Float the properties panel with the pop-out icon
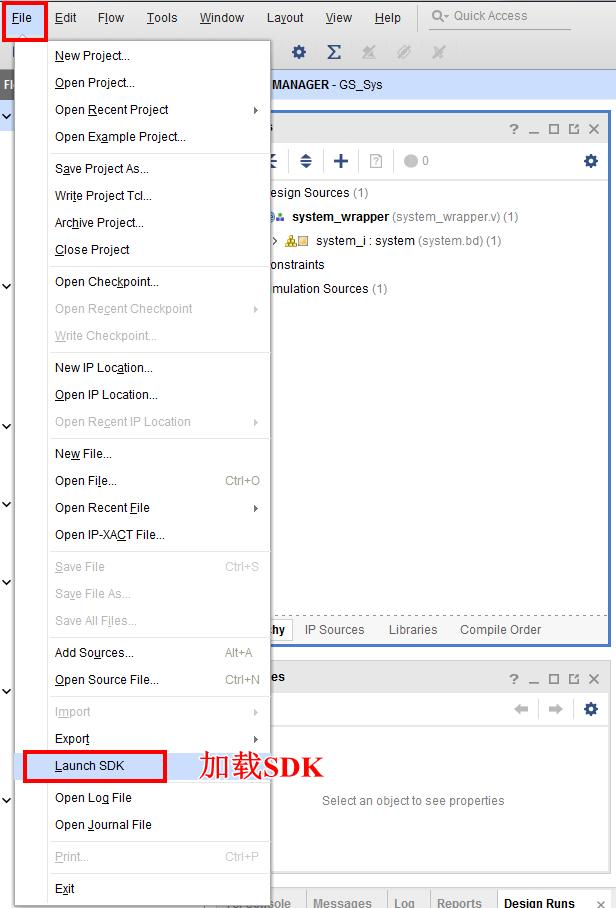This screenshot has width=616, height=908. [574, 679]
